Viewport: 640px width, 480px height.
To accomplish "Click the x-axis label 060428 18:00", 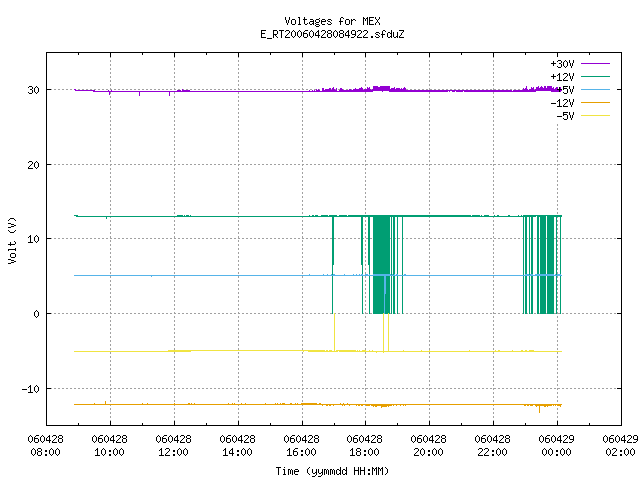I will 364,446.
